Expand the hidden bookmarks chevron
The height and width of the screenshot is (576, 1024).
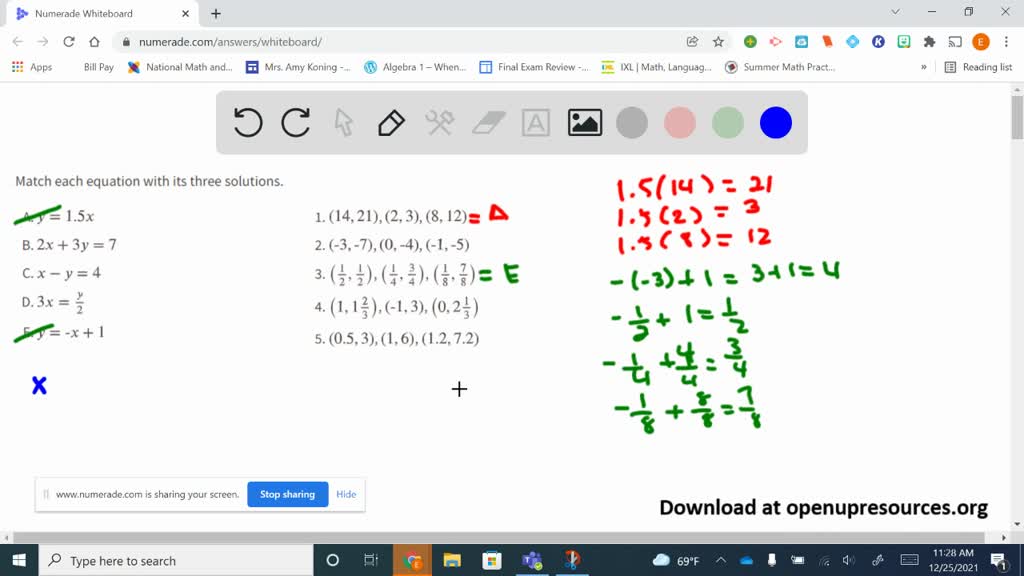924,67
